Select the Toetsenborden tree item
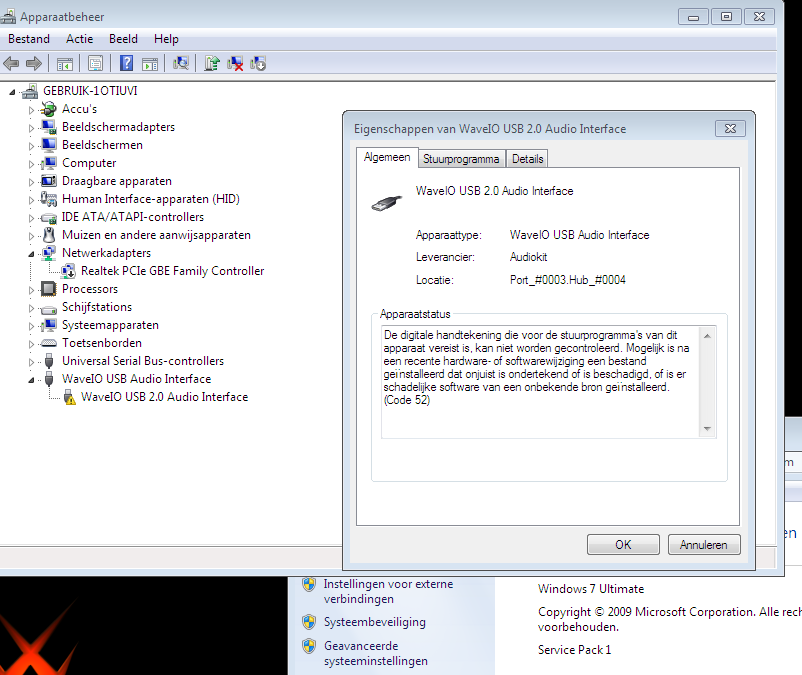Screen dimensions: 802x675 click(x=102, y=343)
